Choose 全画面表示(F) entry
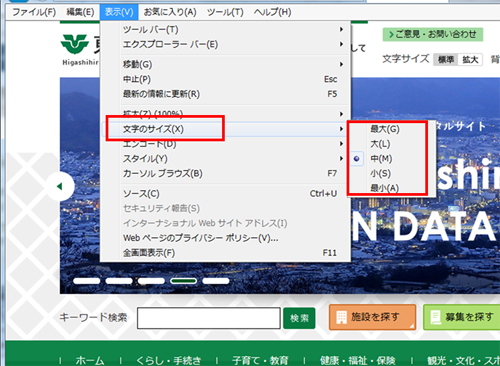The image size is (500, 366). pos(225,253)
